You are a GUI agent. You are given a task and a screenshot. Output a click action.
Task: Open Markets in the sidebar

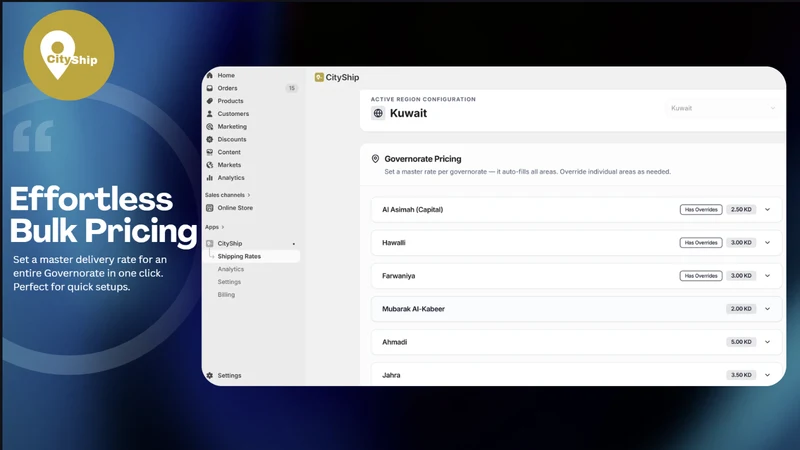point(229,165)
